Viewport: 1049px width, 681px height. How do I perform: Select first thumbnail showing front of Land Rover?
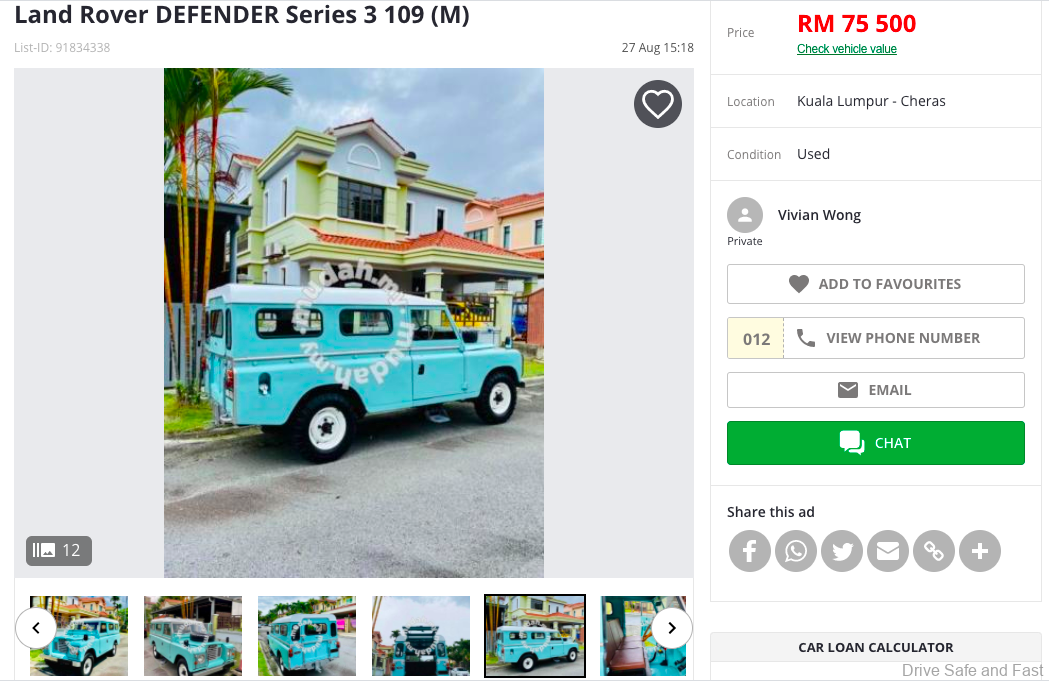(79, 636)
